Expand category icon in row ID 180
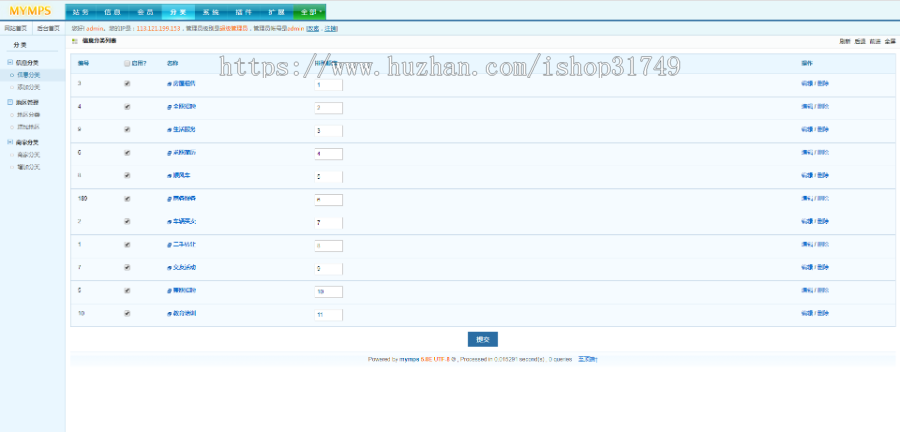Image resolution: width=900 pixels, height=432 pixels. pos(169,199)
